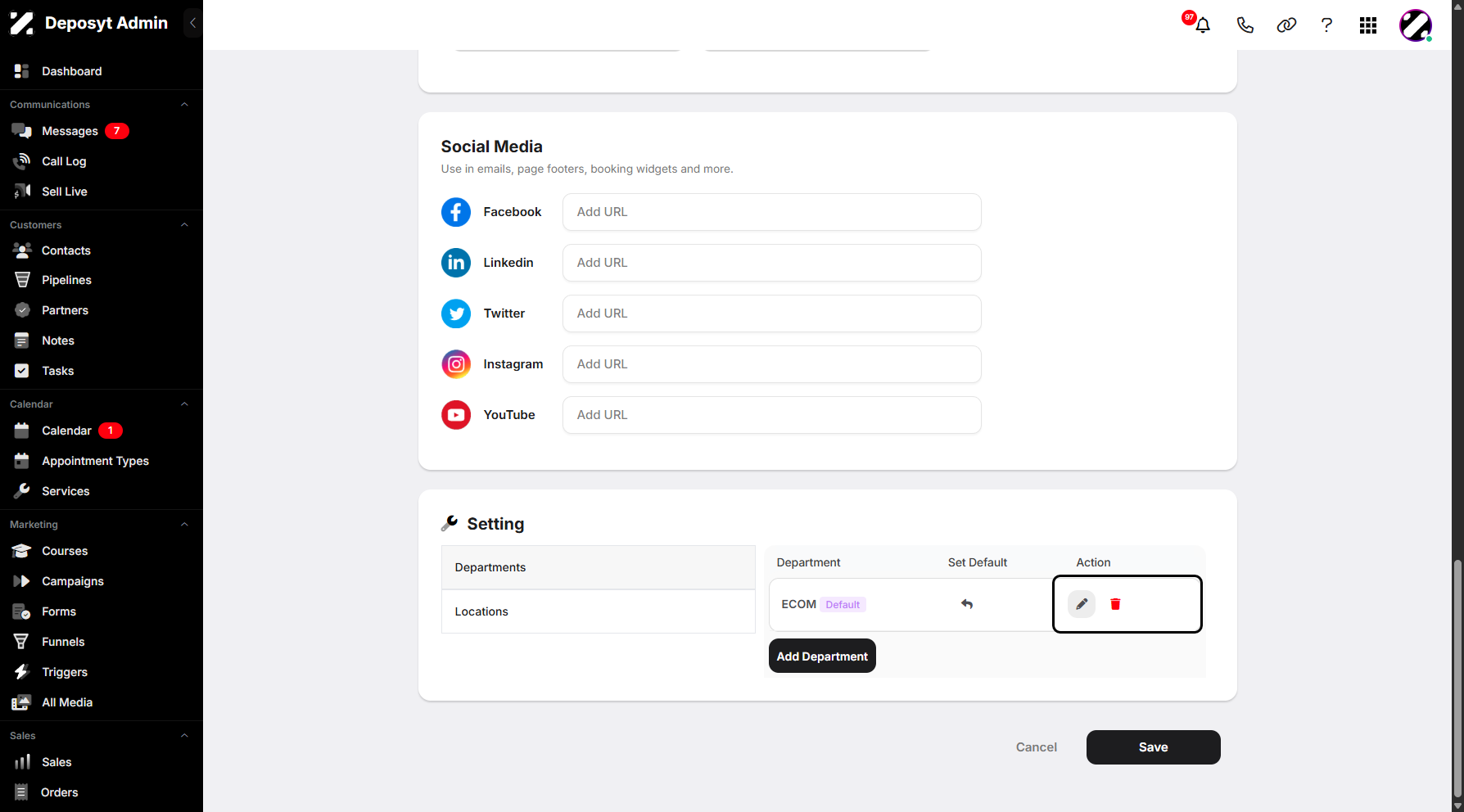Open user profile avatar menu
1464x812 pixels.
(1416, 25)
